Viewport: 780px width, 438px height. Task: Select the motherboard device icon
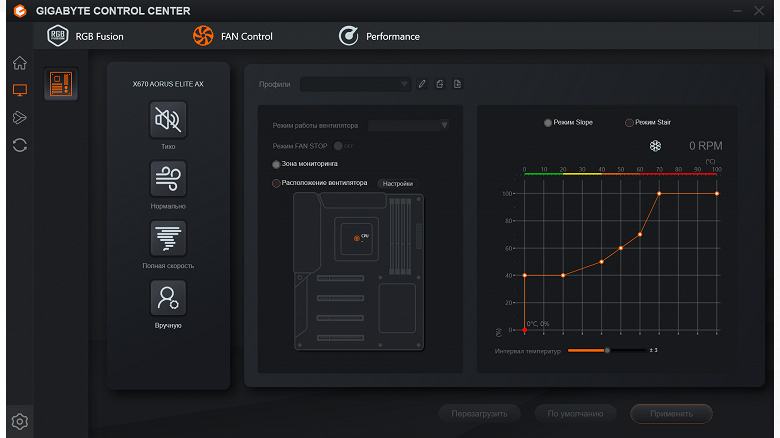pos(61,84)
